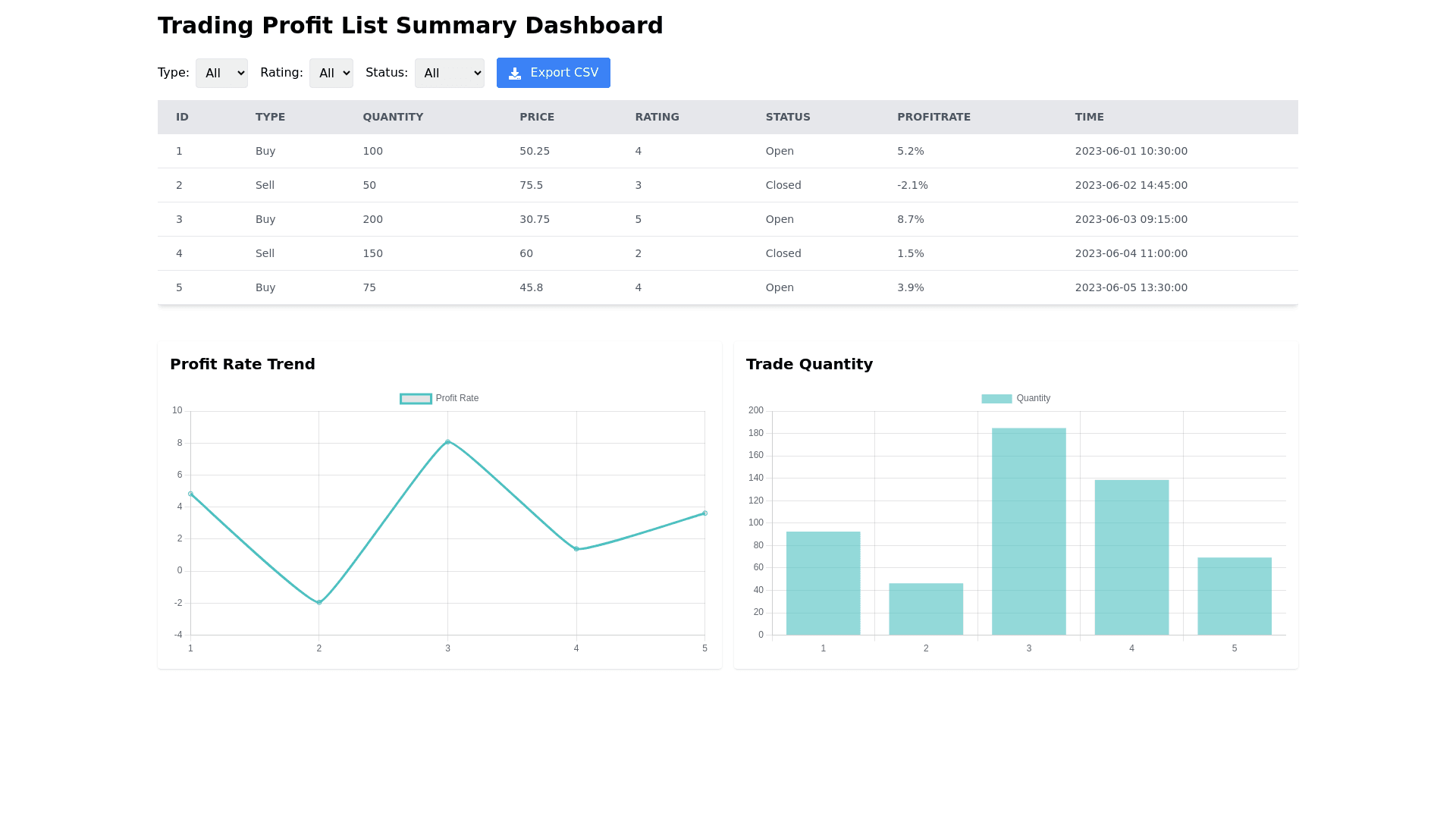Image resolution: width=1456 pixels, height=819 pixels.
Task: Click the Quantity legend color swatch
Action: coord(996,399)
